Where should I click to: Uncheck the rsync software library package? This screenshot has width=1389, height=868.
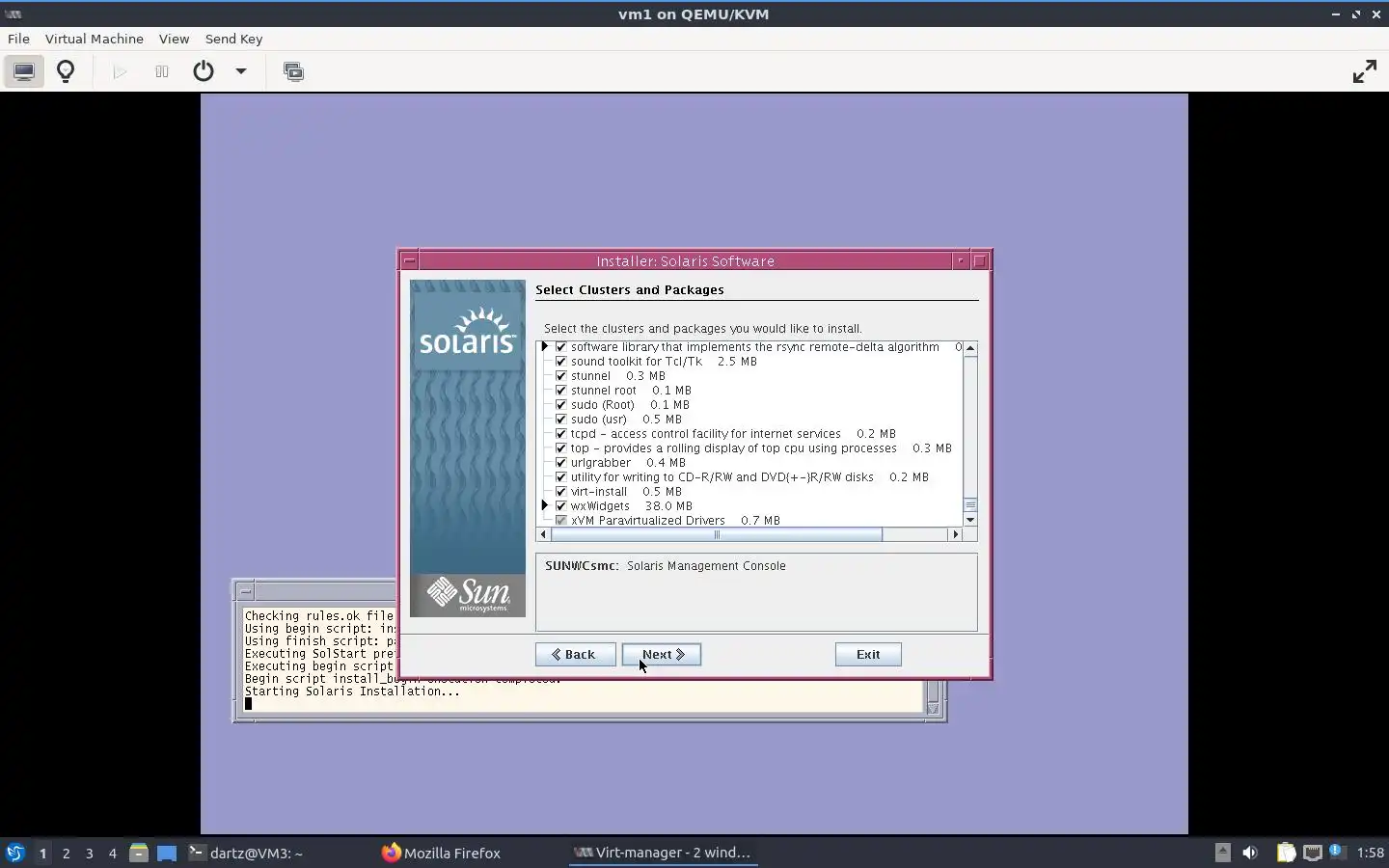coord(561,347)
